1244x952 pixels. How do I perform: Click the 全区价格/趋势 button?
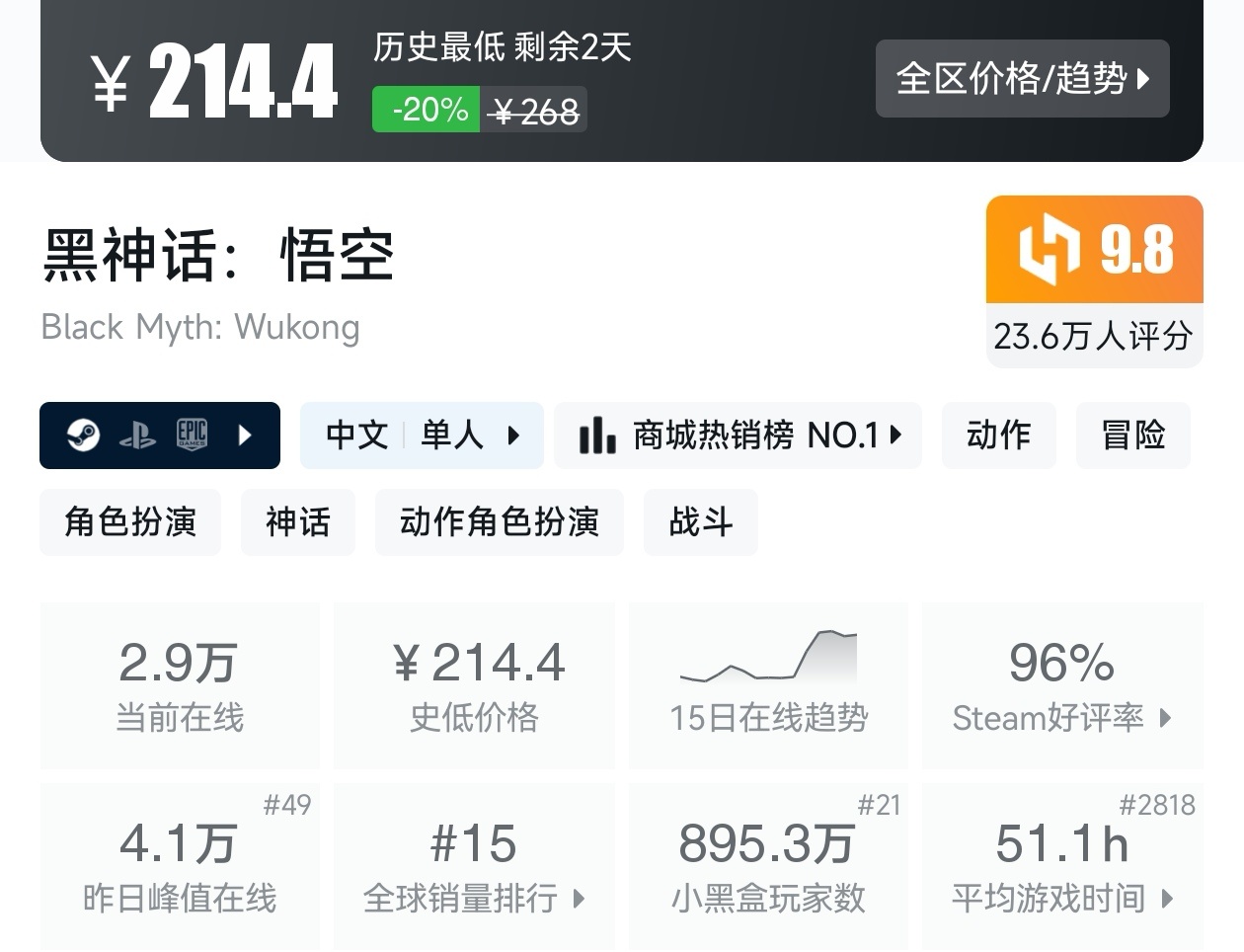[x=1022, y=79]
